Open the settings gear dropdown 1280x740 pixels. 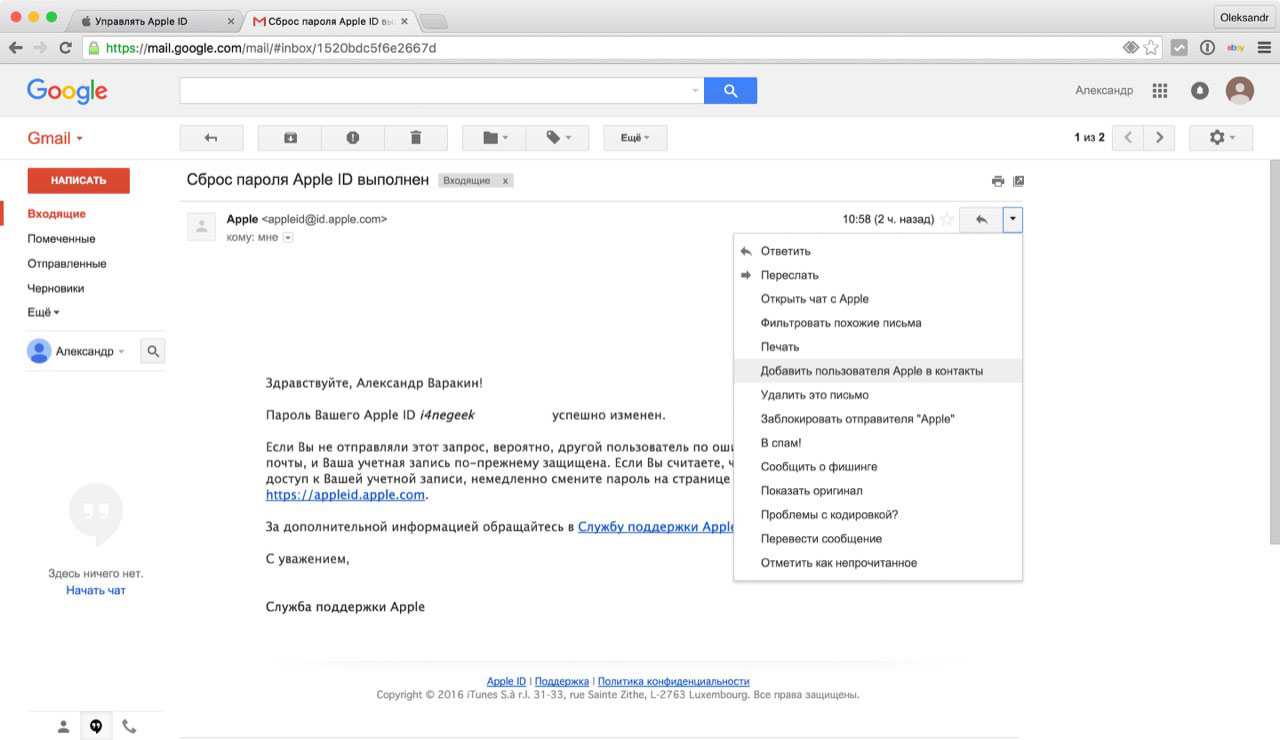tap(1221, 138)
